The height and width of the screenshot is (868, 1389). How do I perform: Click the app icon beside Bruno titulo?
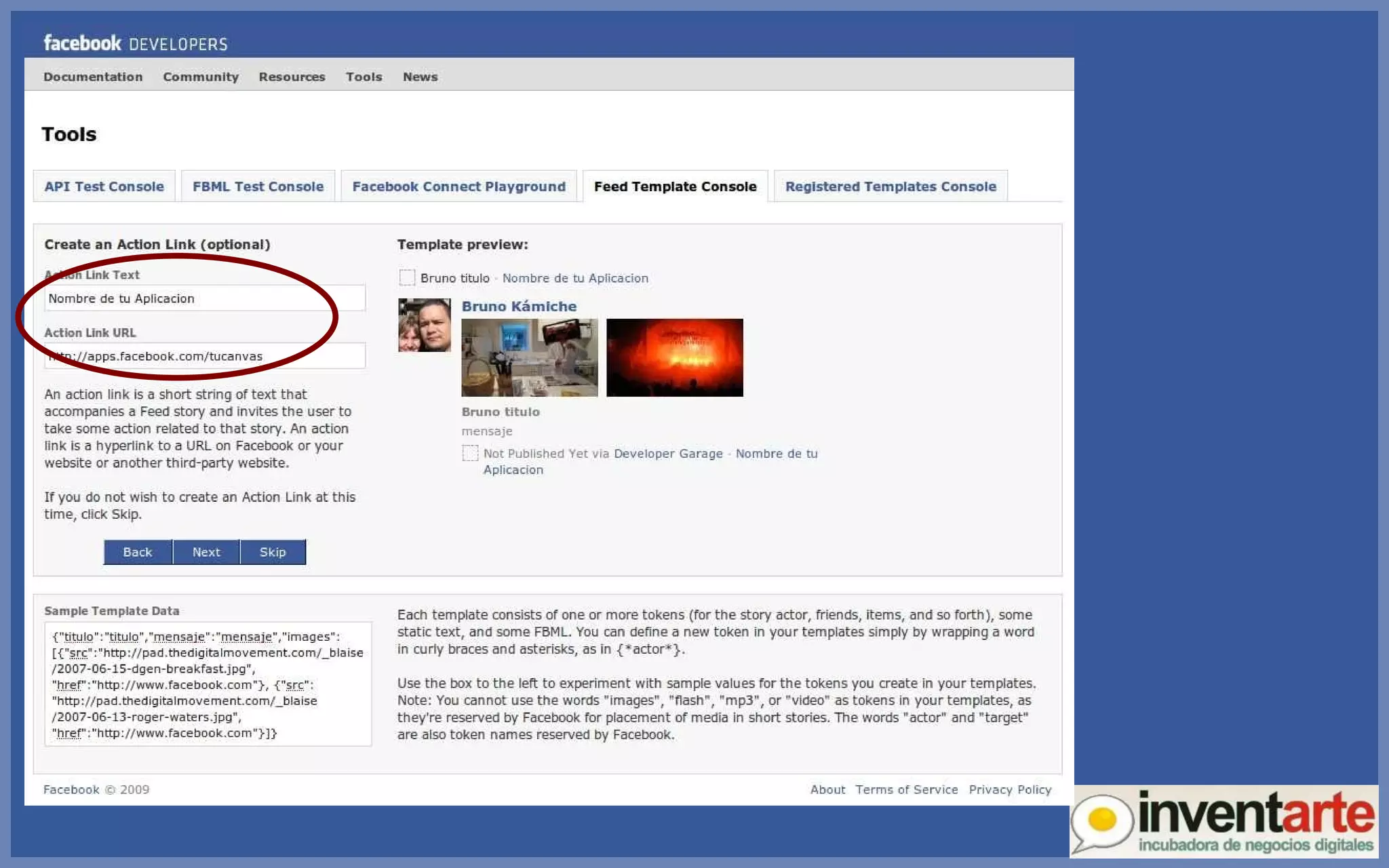click(x=407, y=277)
